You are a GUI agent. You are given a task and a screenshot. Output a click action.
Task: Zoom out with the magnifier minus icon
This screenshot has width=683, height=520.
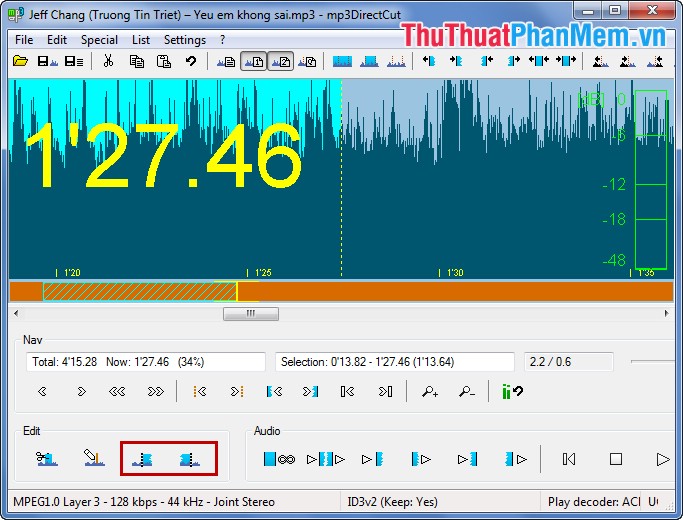click(466, 392)
